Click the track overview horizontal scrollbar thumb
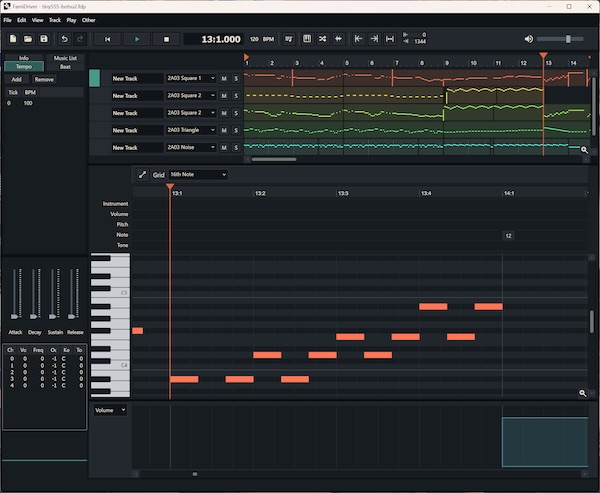 (274, 159)
